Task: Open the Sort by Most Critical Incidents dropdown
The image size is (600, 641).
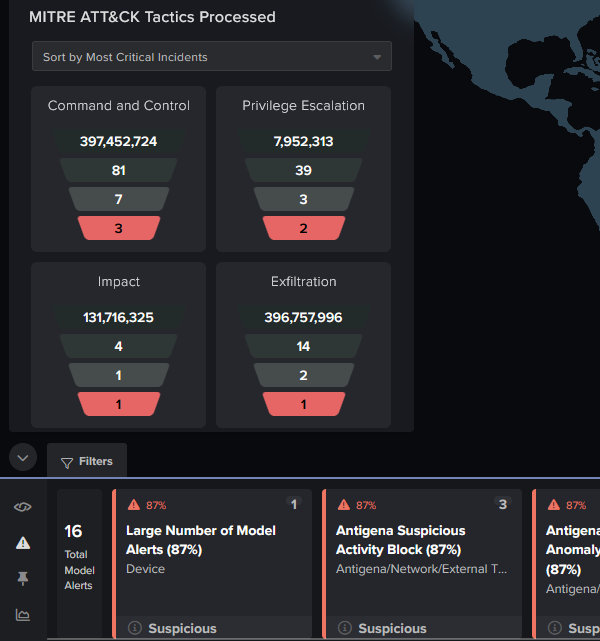Action: (x=212, y=56)
